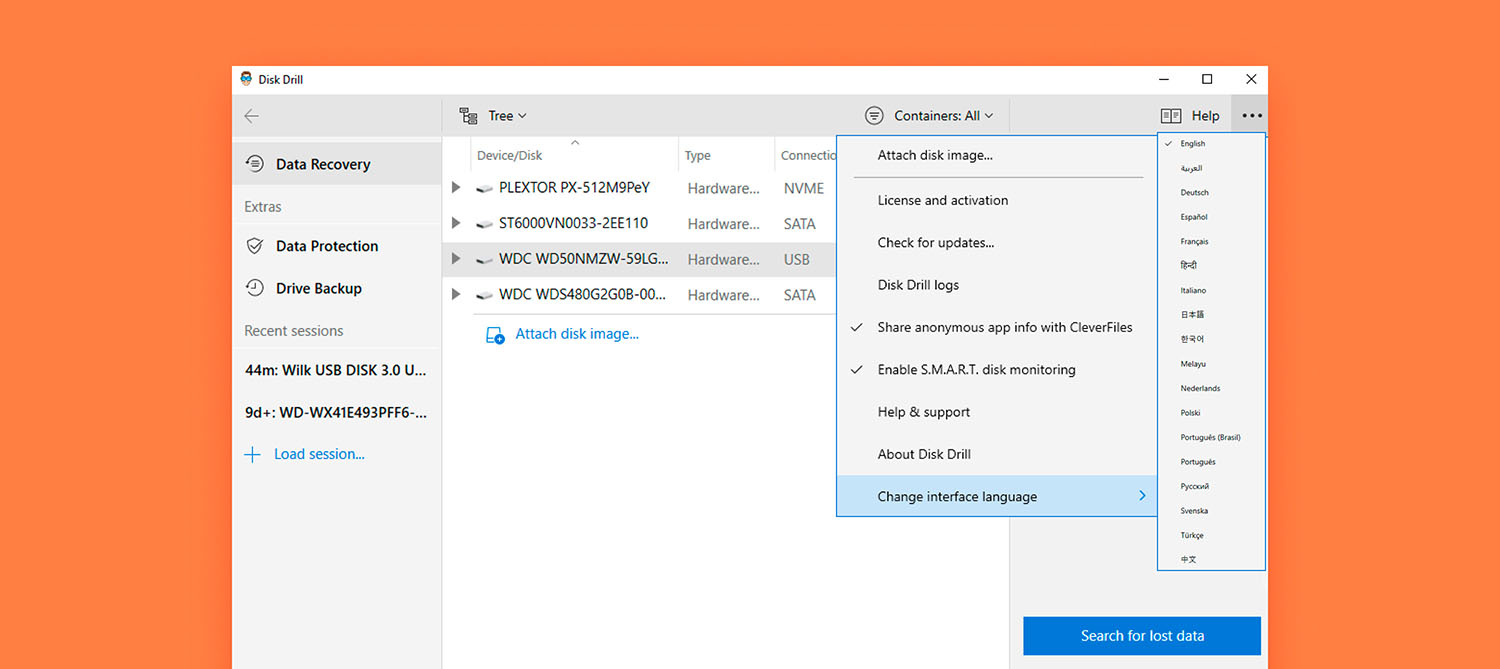
Task: Sort by the Device/Disk column header
Action: coord(510,155)
